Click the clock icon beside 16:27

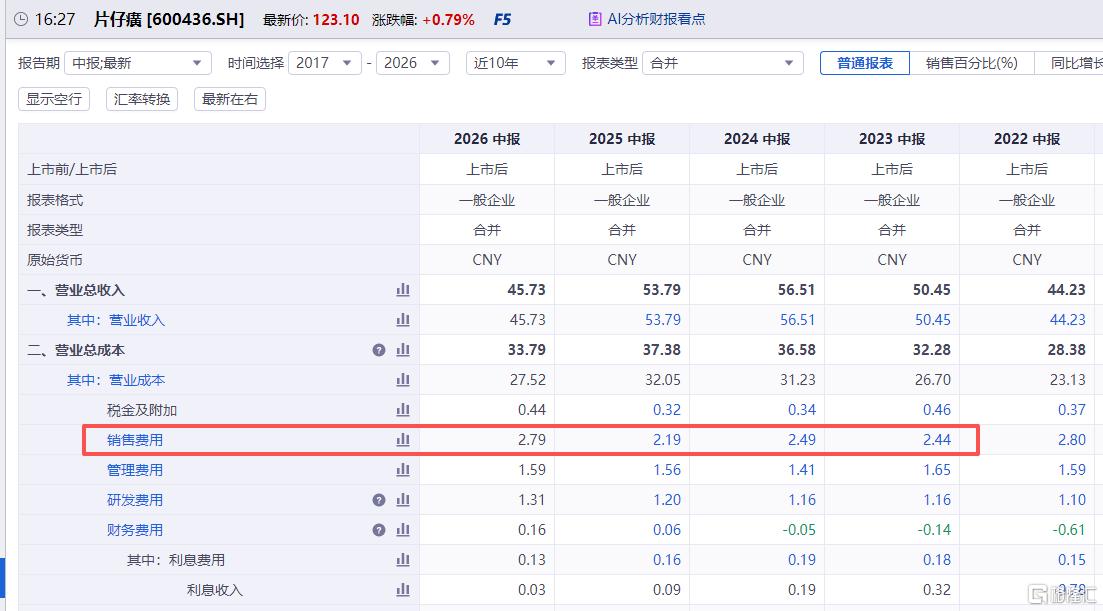[21, 19]
